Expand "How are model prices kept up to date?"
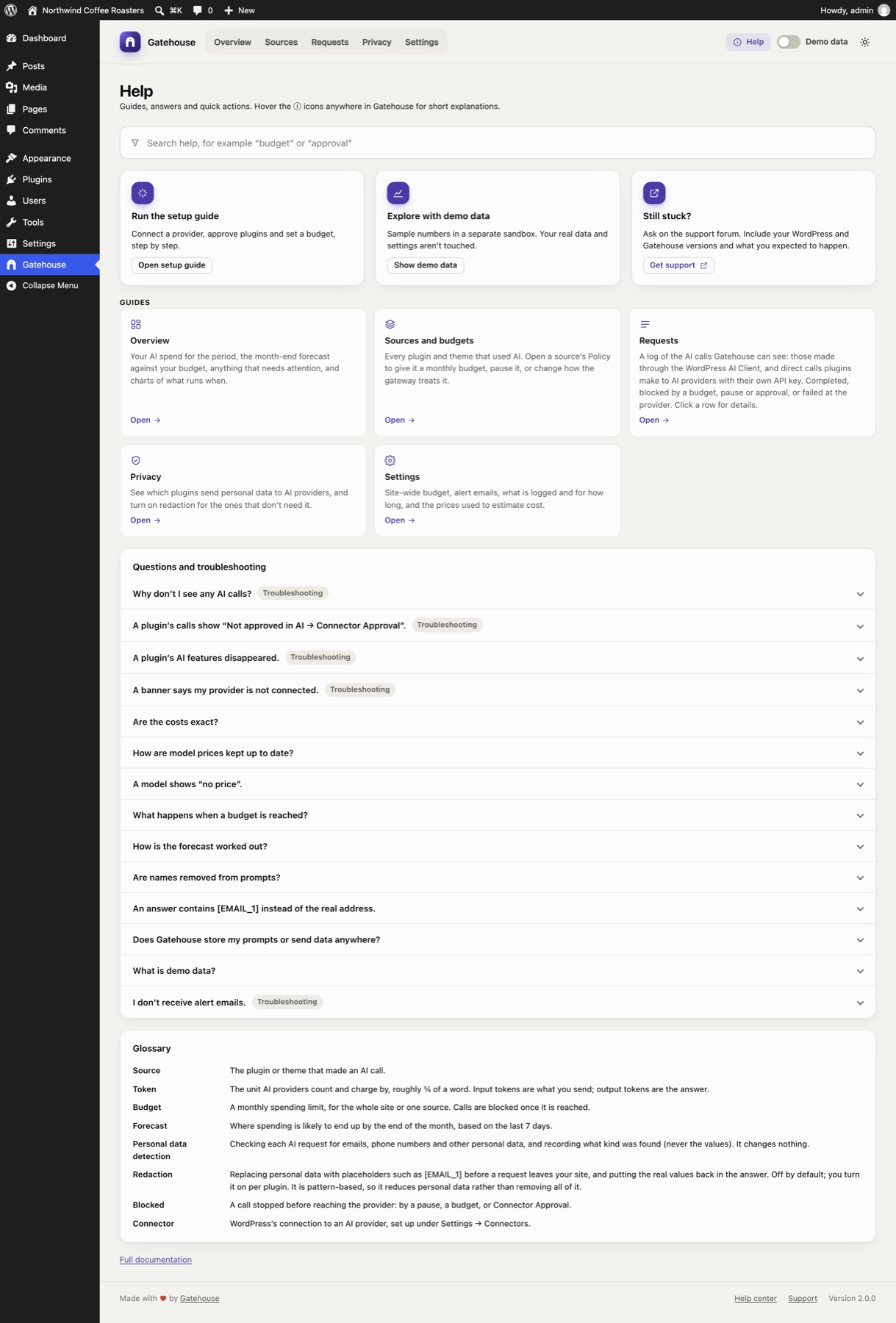Viewport: 896px width, 1323px height. (x=498, y=753)
